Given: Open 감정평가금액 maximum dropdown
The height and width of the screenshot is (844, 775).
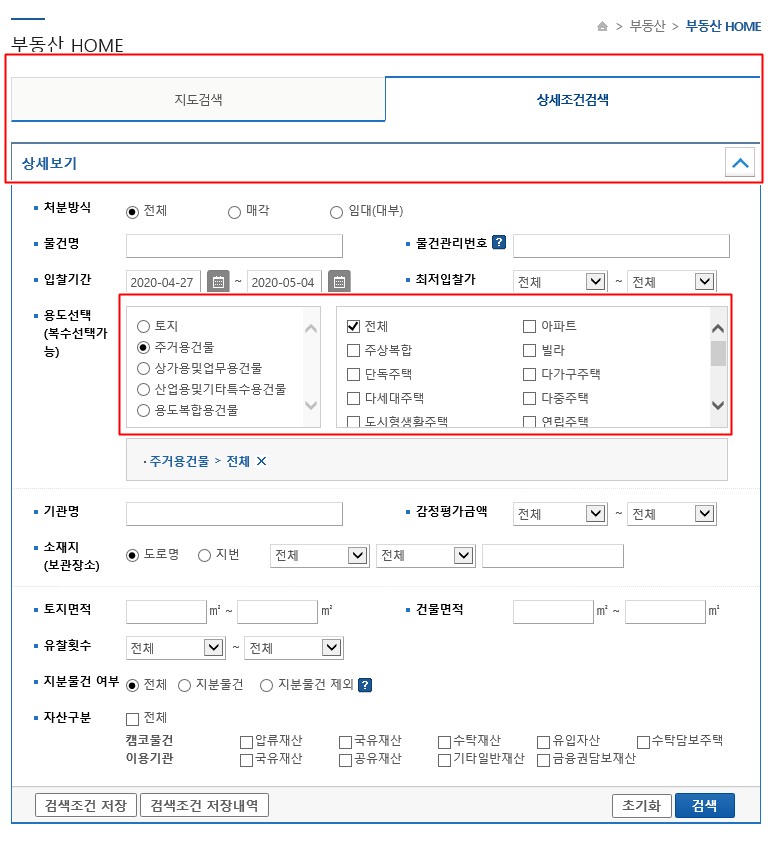Looking at the screenshot, I should pyautogui.click(x=672, y=514).
